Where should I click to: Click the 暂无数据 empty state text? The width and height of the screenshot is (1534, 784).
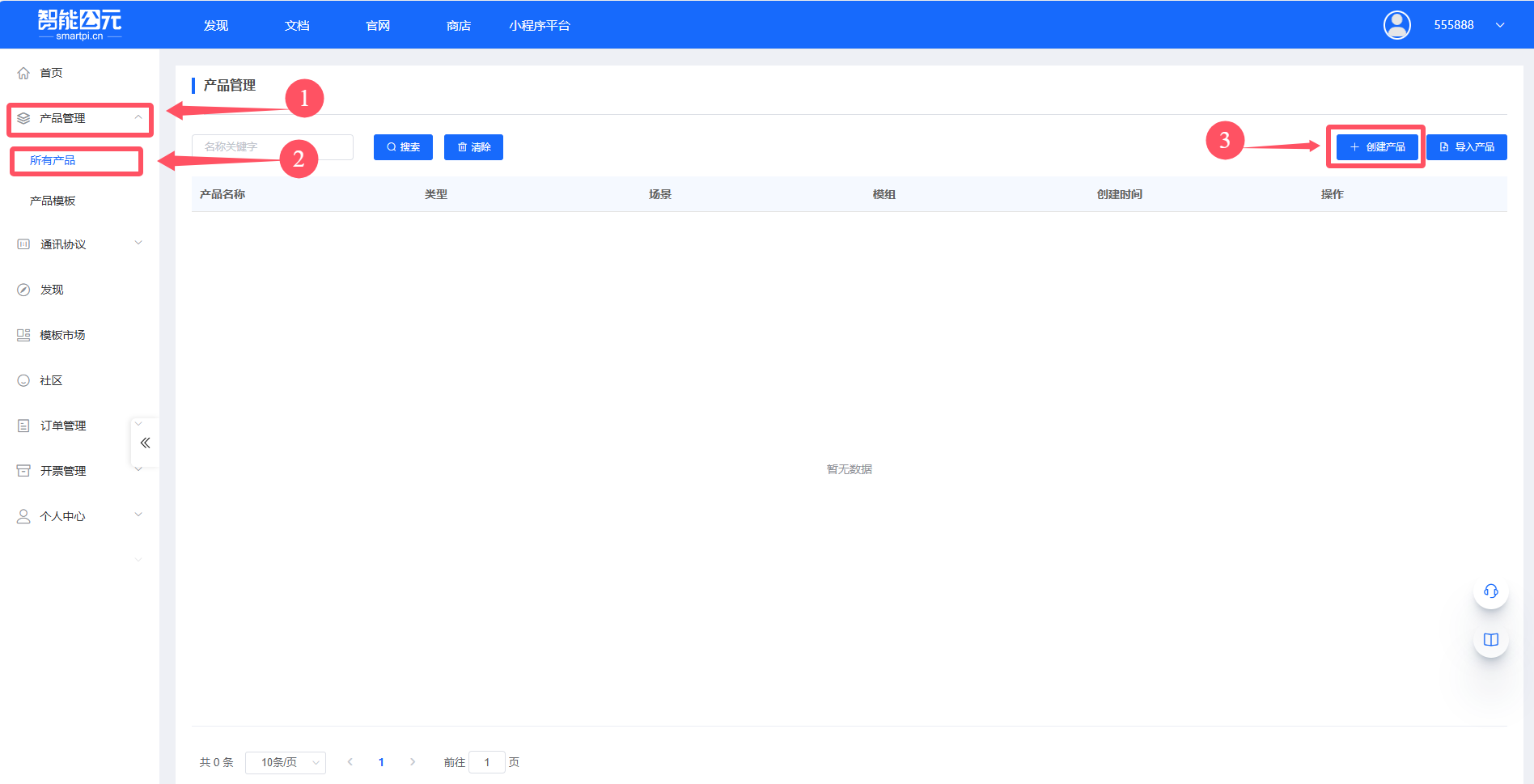[x=850, y=469]
